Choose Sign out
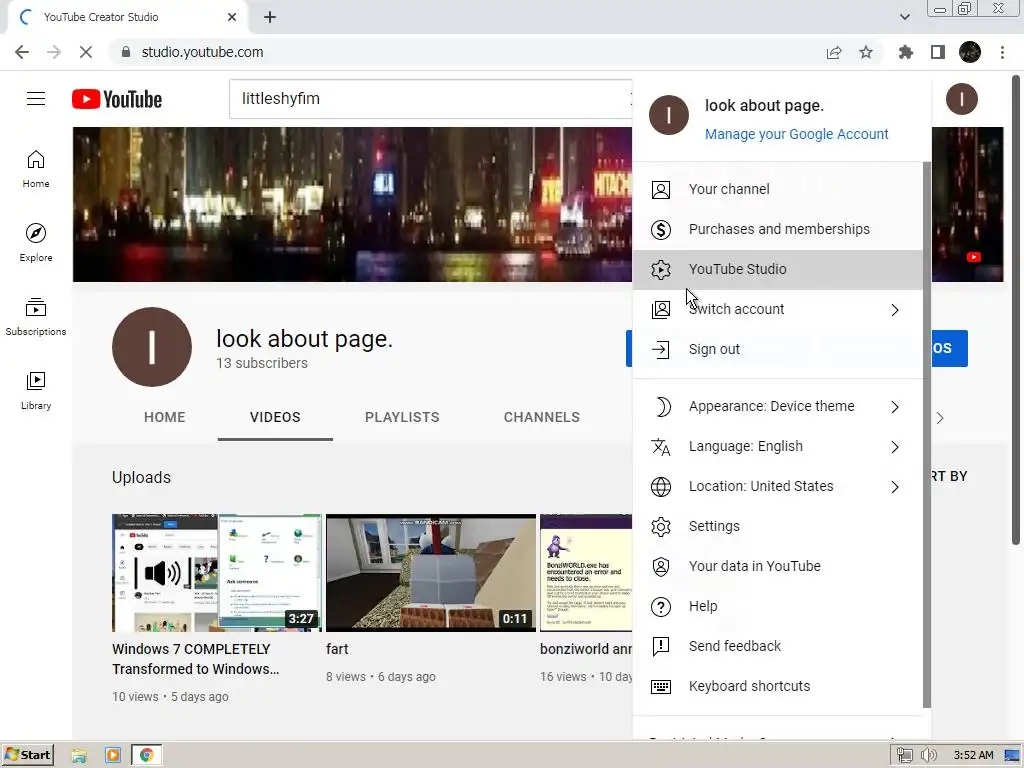The height and width of the screenshot is (768, 1024). coord(777,349)
